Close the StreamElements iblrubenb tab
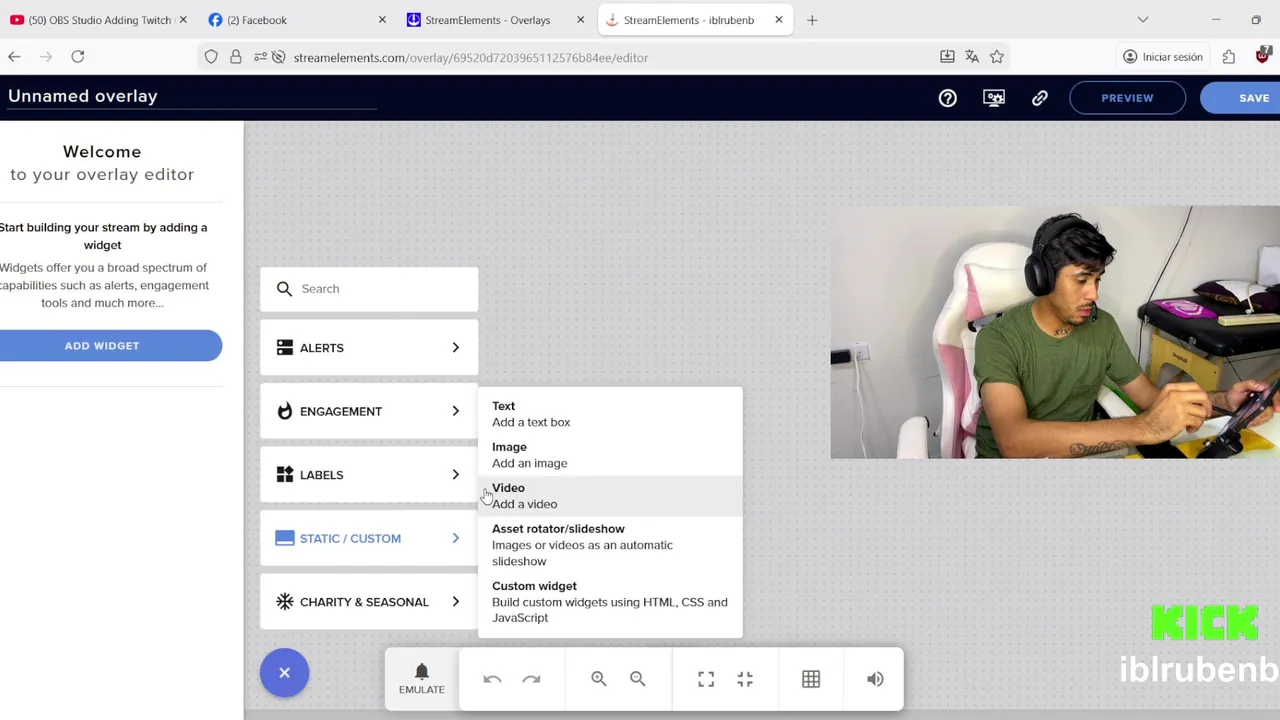This screenshot has height=720, width=1280. pos(778,20)
